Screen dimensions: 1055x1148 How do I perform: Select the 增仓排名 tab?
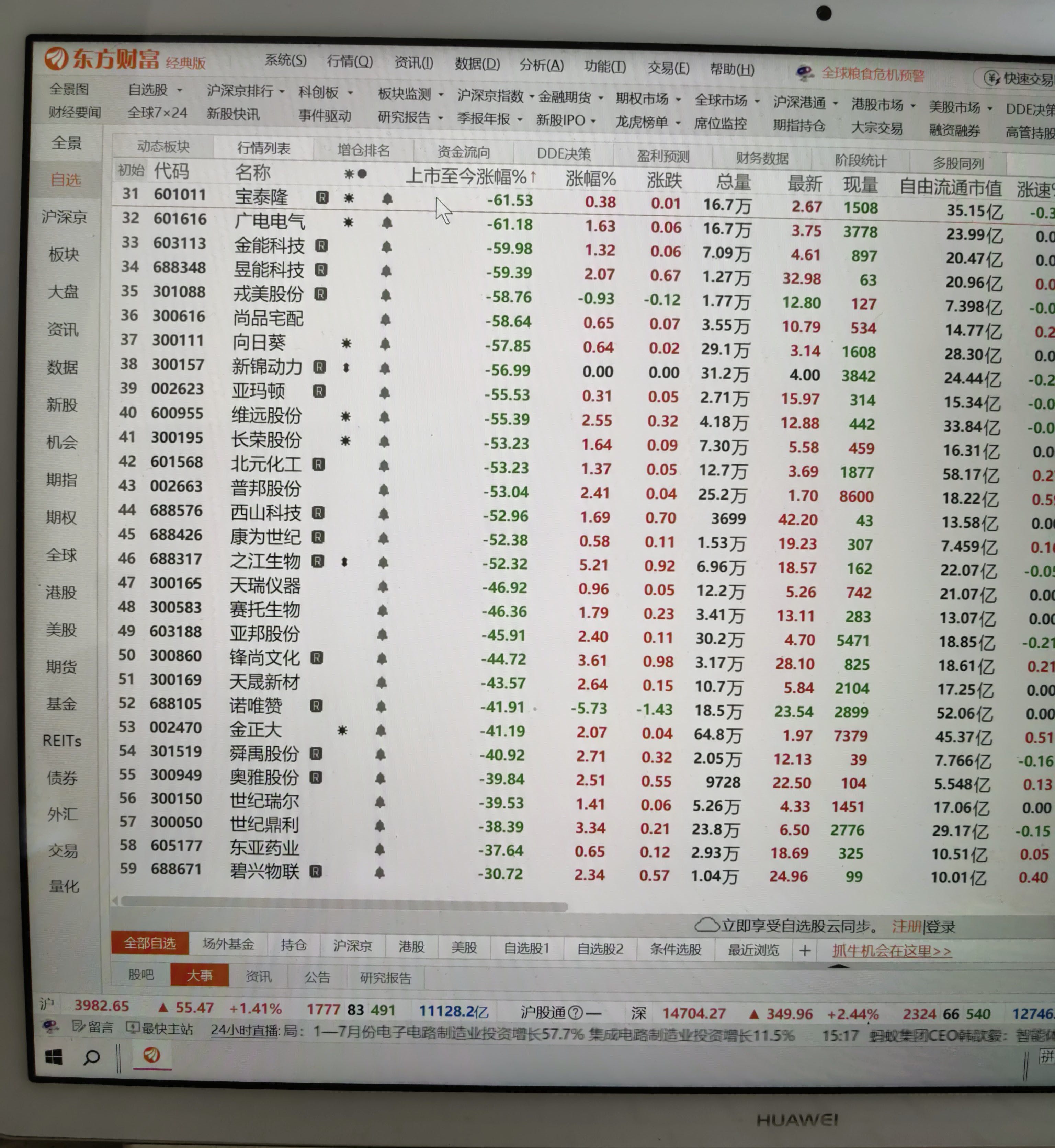coord(364,150)
